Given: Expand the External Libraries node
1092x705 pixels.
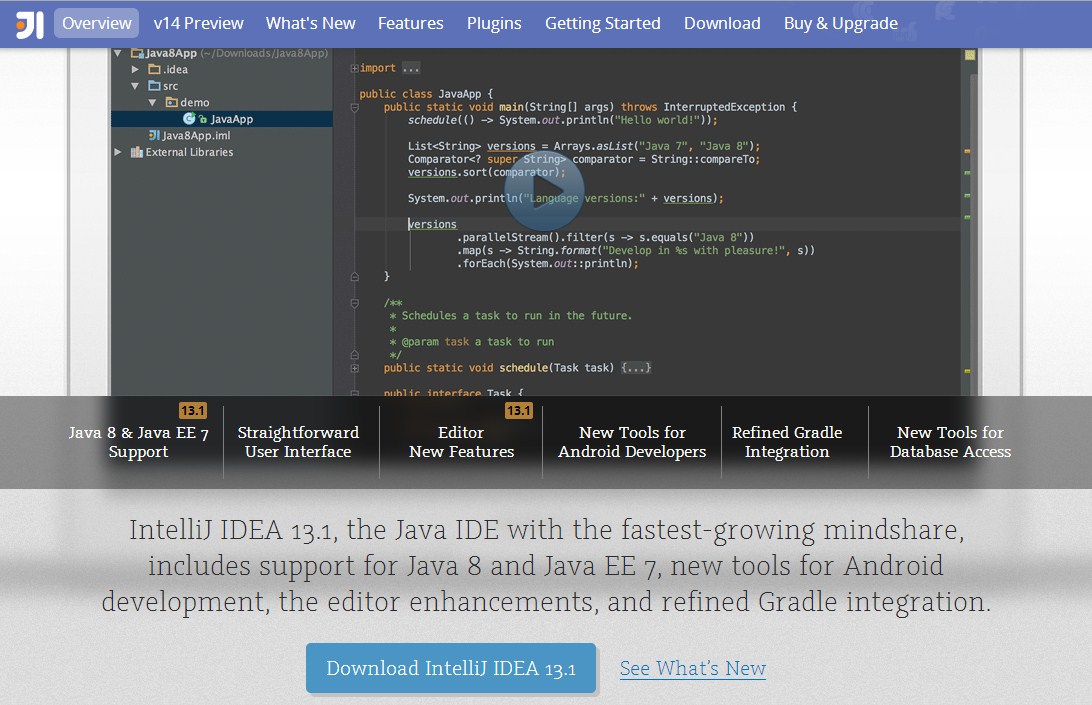Looking at the screenshot, I should 117,151.
